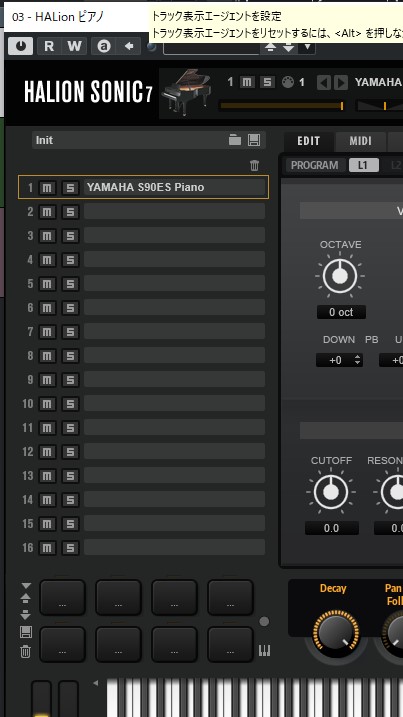Click the grand piano program image

pos(186,91)
